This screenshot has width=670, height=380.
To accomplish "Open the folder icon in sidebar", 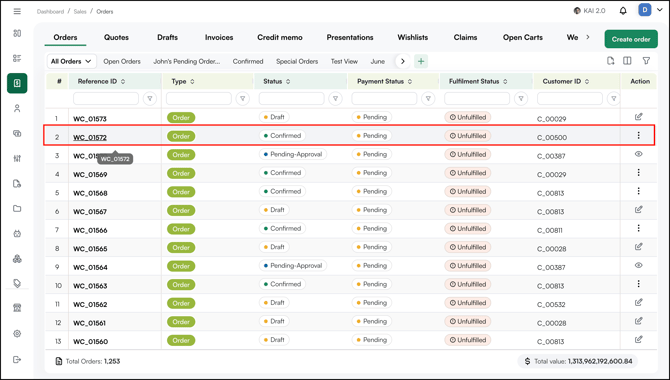I will click(17, 209).
